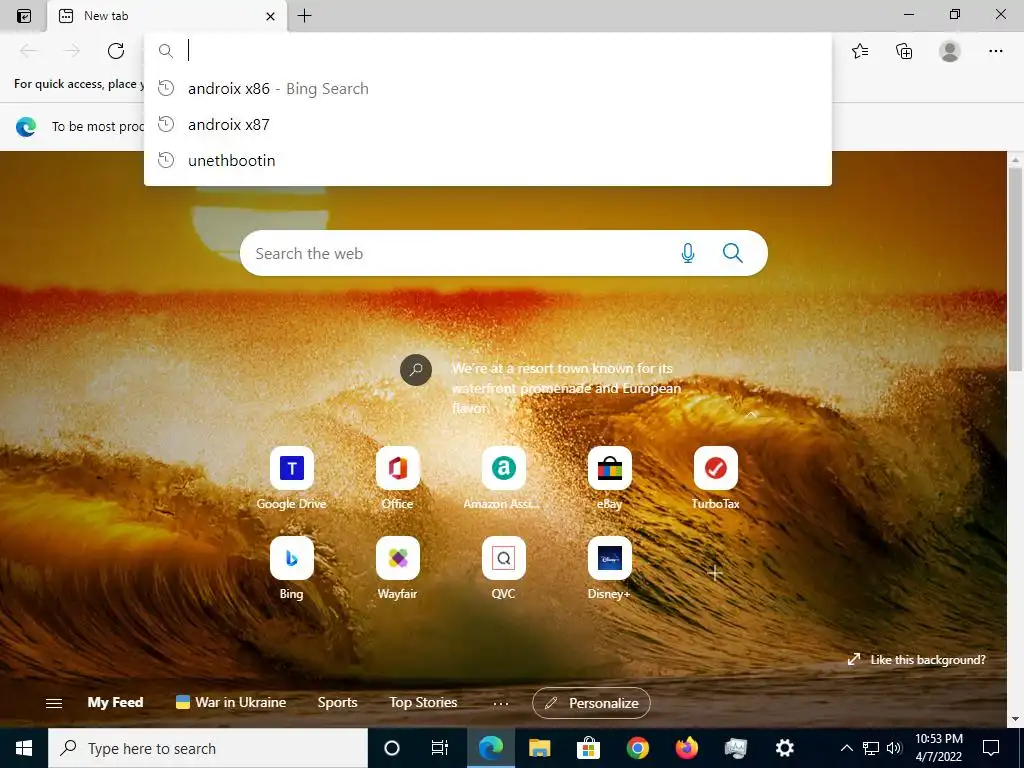Open File Explorer from the taskbar
The height and width of the screenshot is (768, 1024).
coord(539,748)
